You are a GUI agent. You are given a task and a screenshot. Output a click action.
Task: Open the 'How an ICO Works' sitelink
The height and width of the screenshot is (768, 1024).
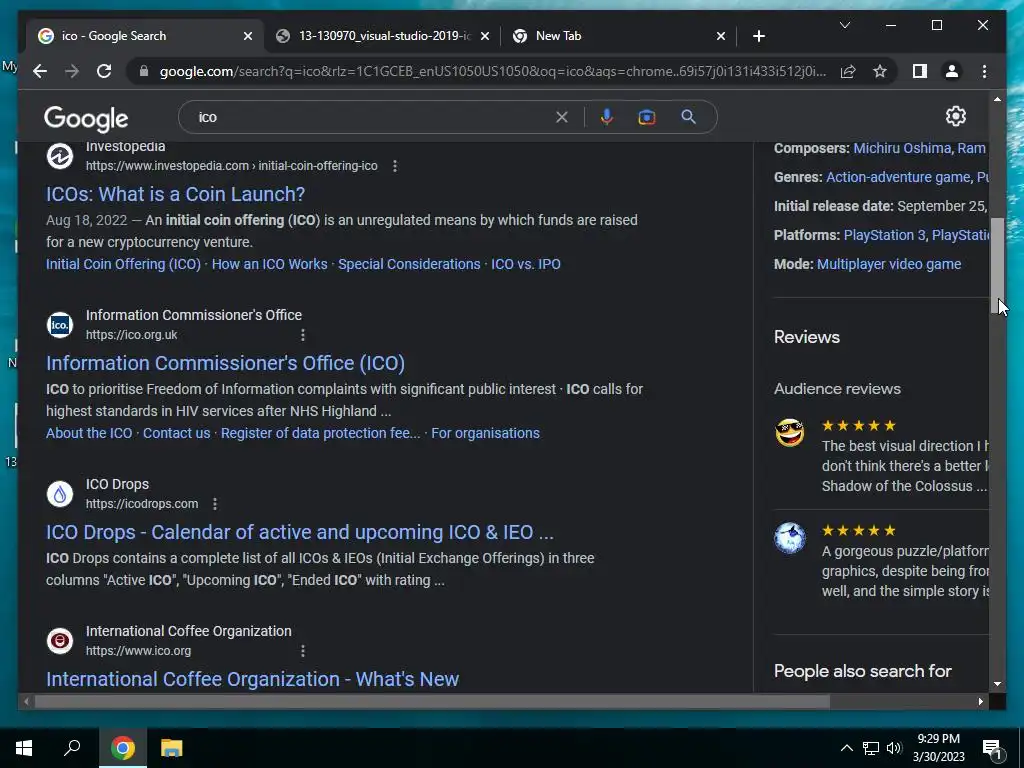(269, 264)
